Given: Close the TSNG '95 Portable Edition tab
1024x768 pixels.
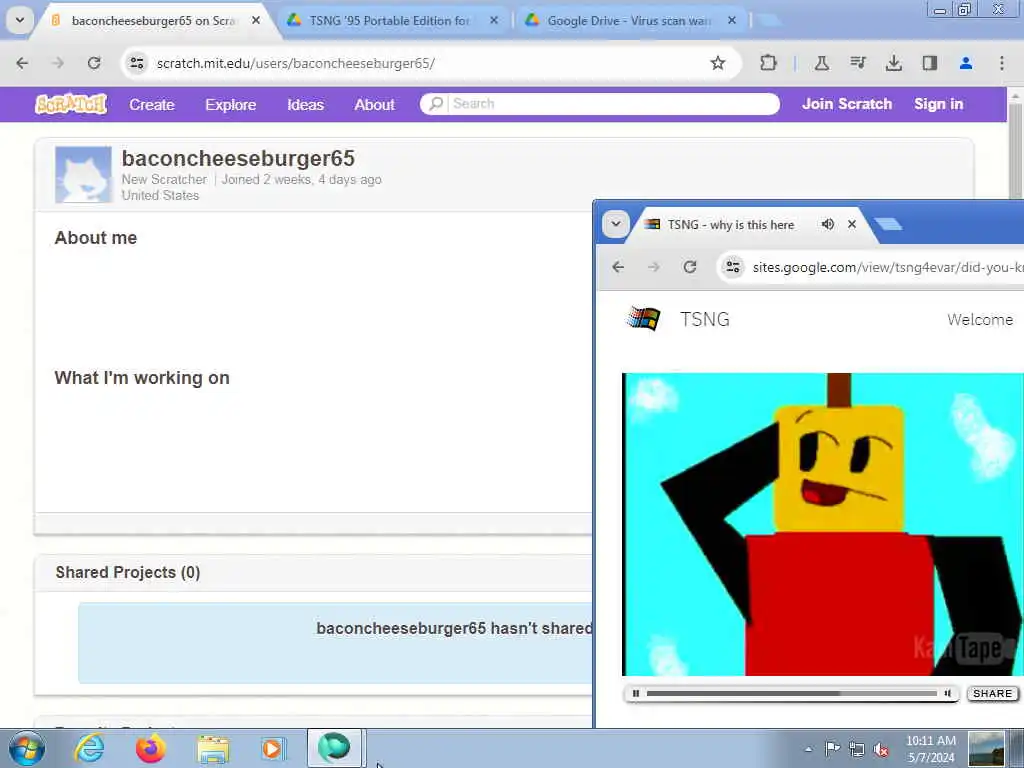Looking at the screenshot, I should click(x=494, y=21).
